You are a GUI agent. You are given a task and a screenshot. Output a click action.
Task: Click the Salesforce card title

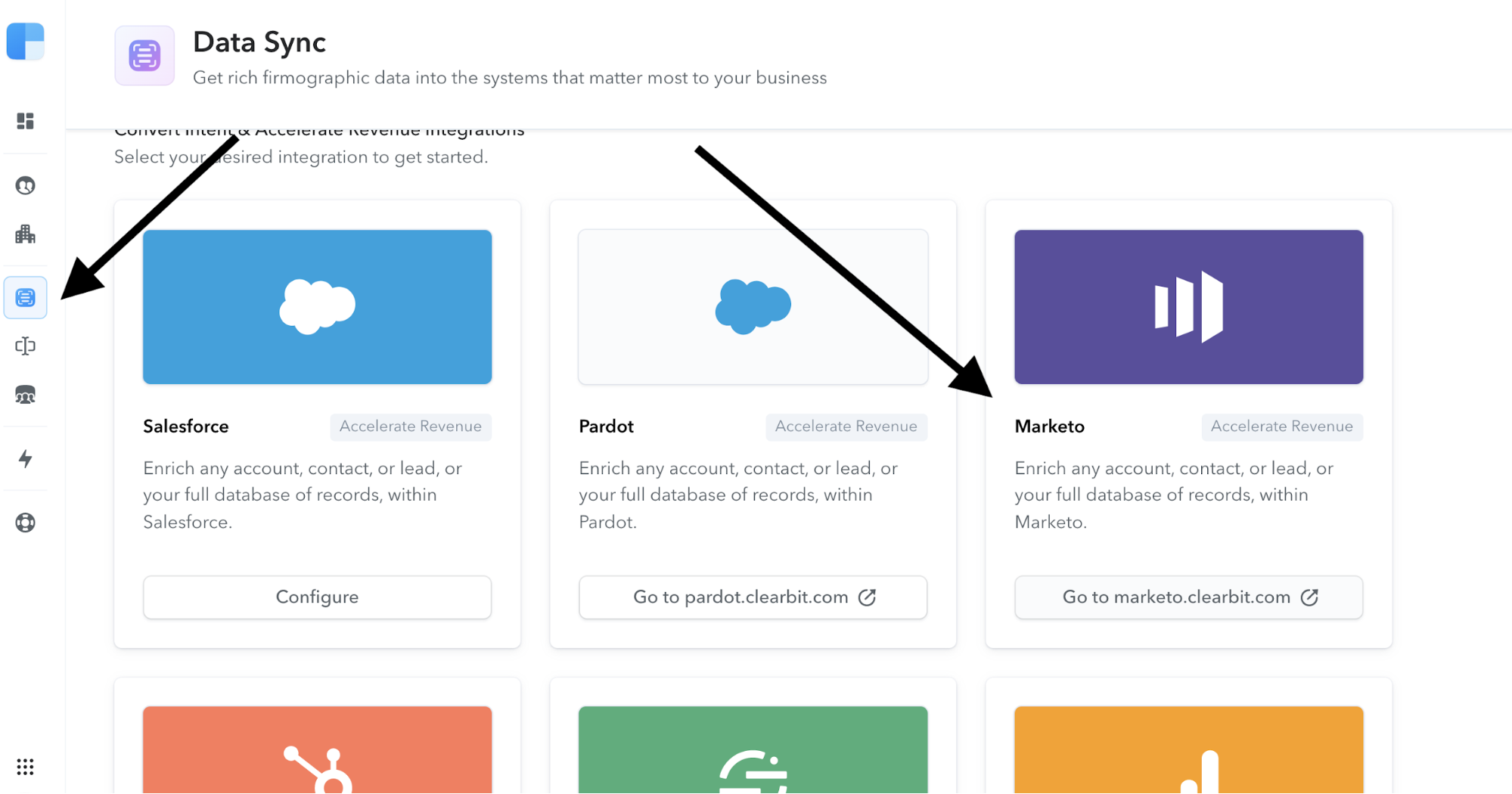(x=186, y=426)
